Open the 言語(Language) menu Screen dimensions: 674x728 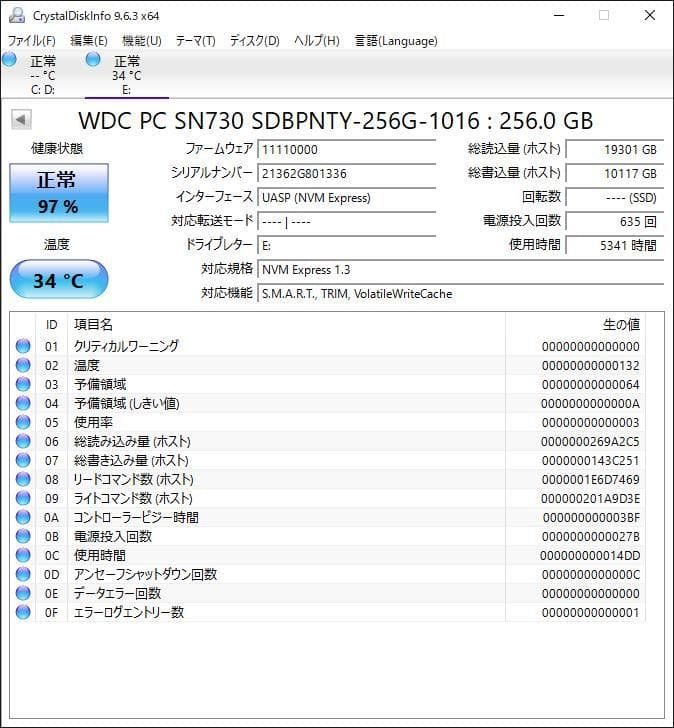point(396,41)
